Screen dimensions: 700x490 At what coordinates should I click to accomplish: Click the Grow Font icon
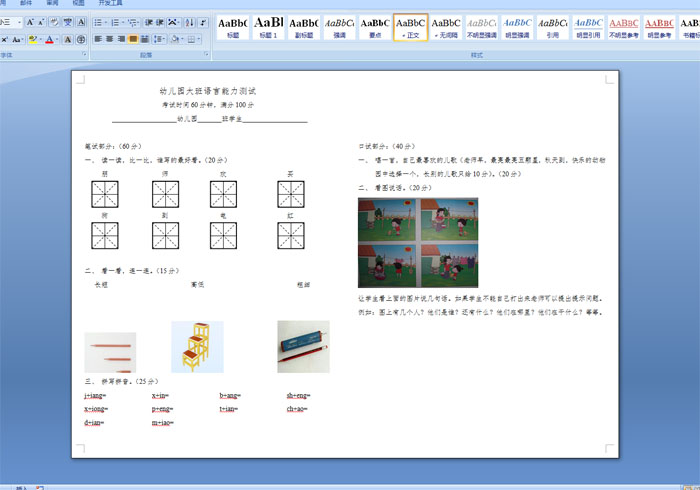point(30,22)
